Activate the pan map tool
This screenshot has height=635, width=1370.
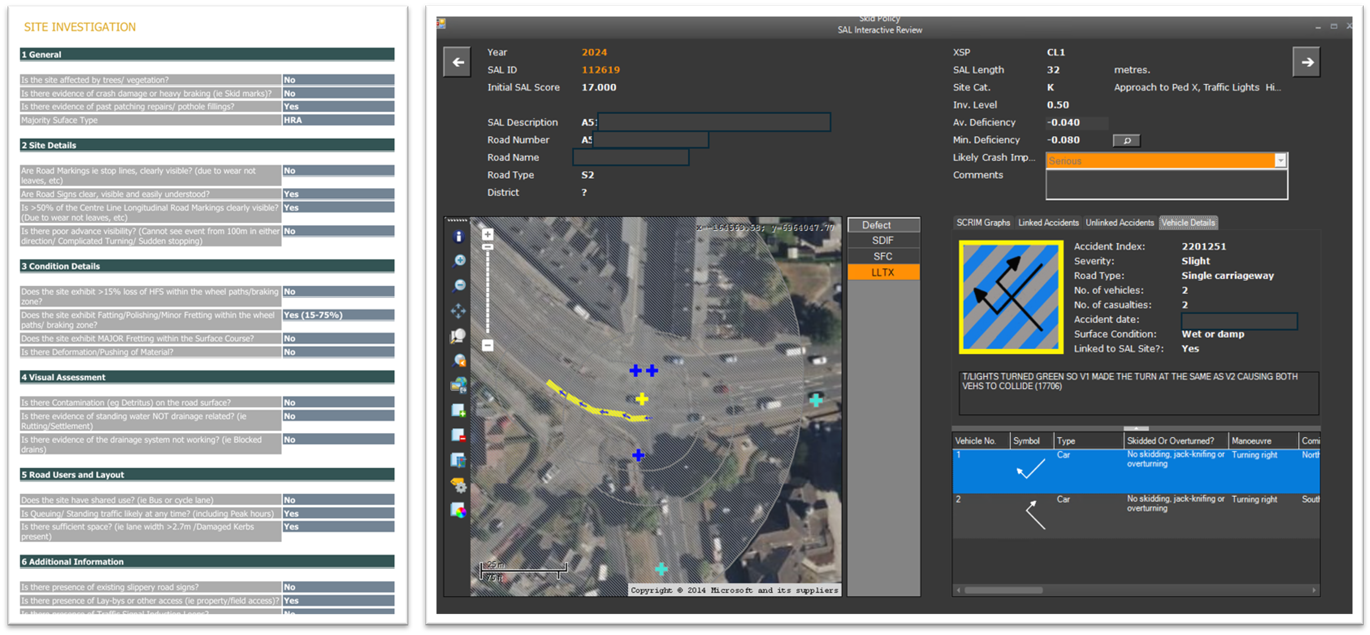(x=458, y=311)
